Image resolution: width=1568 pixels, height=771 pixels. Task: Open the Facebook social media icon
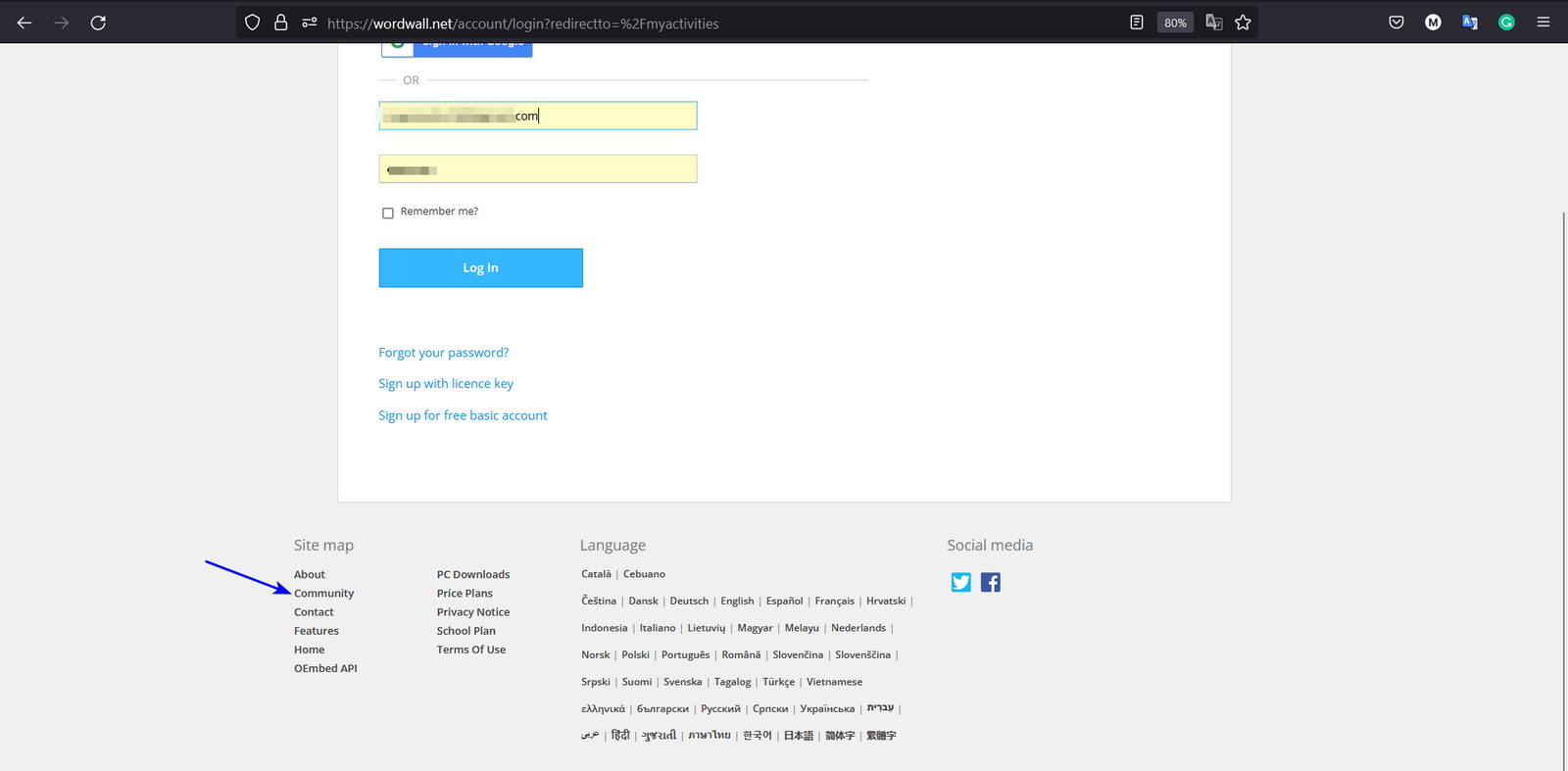click(x=991, y=583)
